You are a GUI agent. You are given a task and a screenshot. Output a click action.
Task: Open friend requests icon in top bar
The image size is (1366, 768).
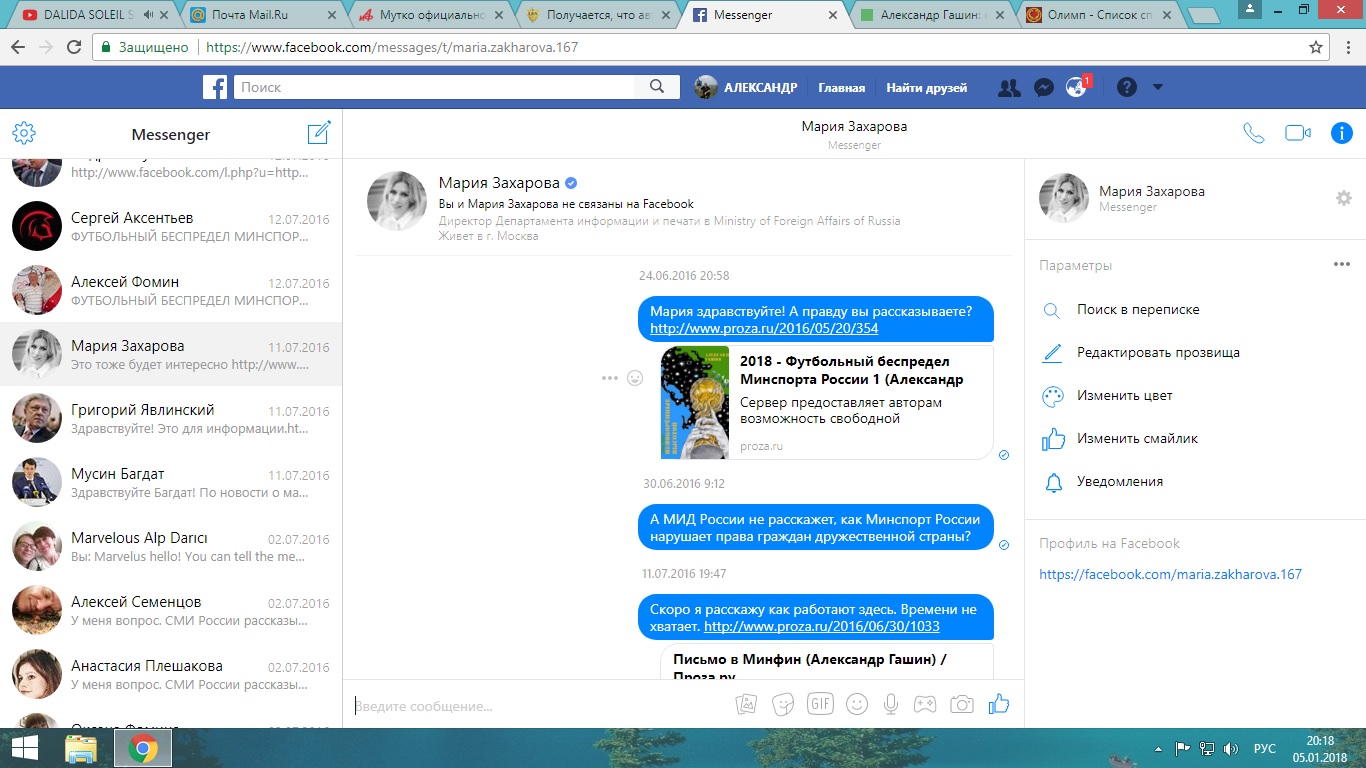point(1009,88)
